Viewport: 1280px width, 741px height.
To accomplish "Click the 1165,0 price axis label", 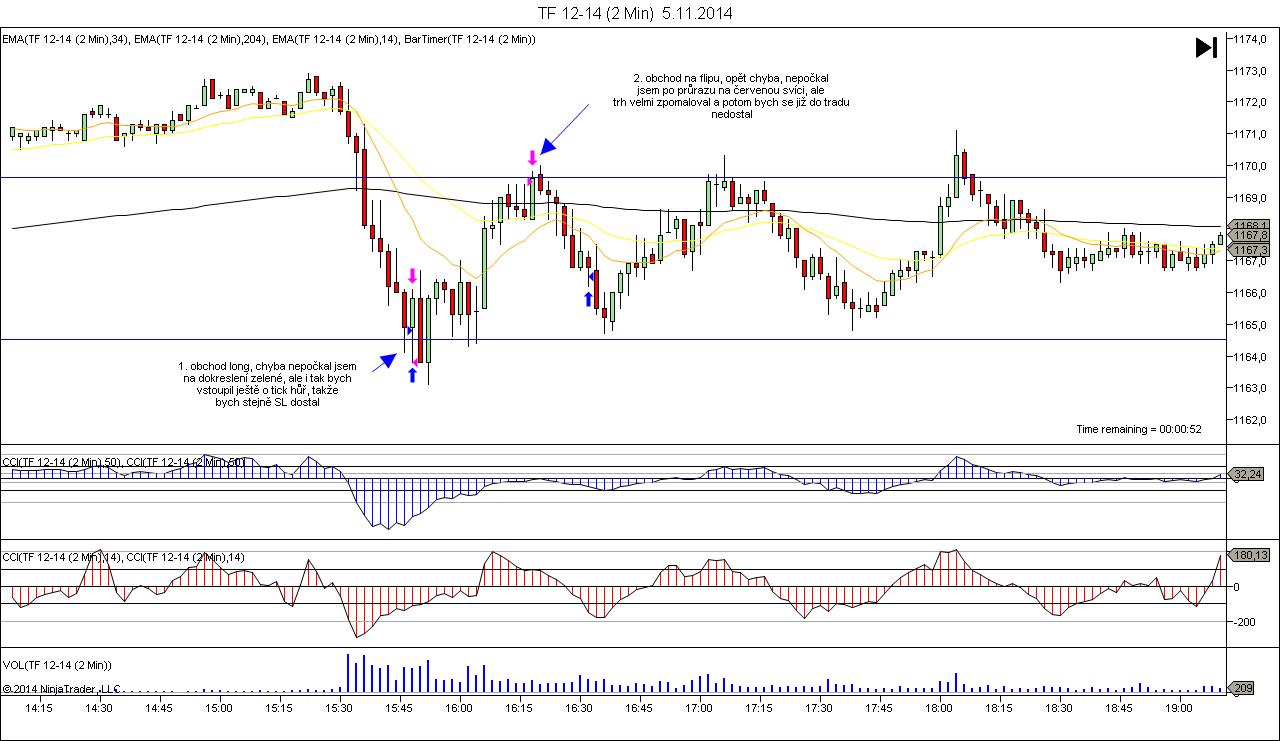I will pos(1251,325).
